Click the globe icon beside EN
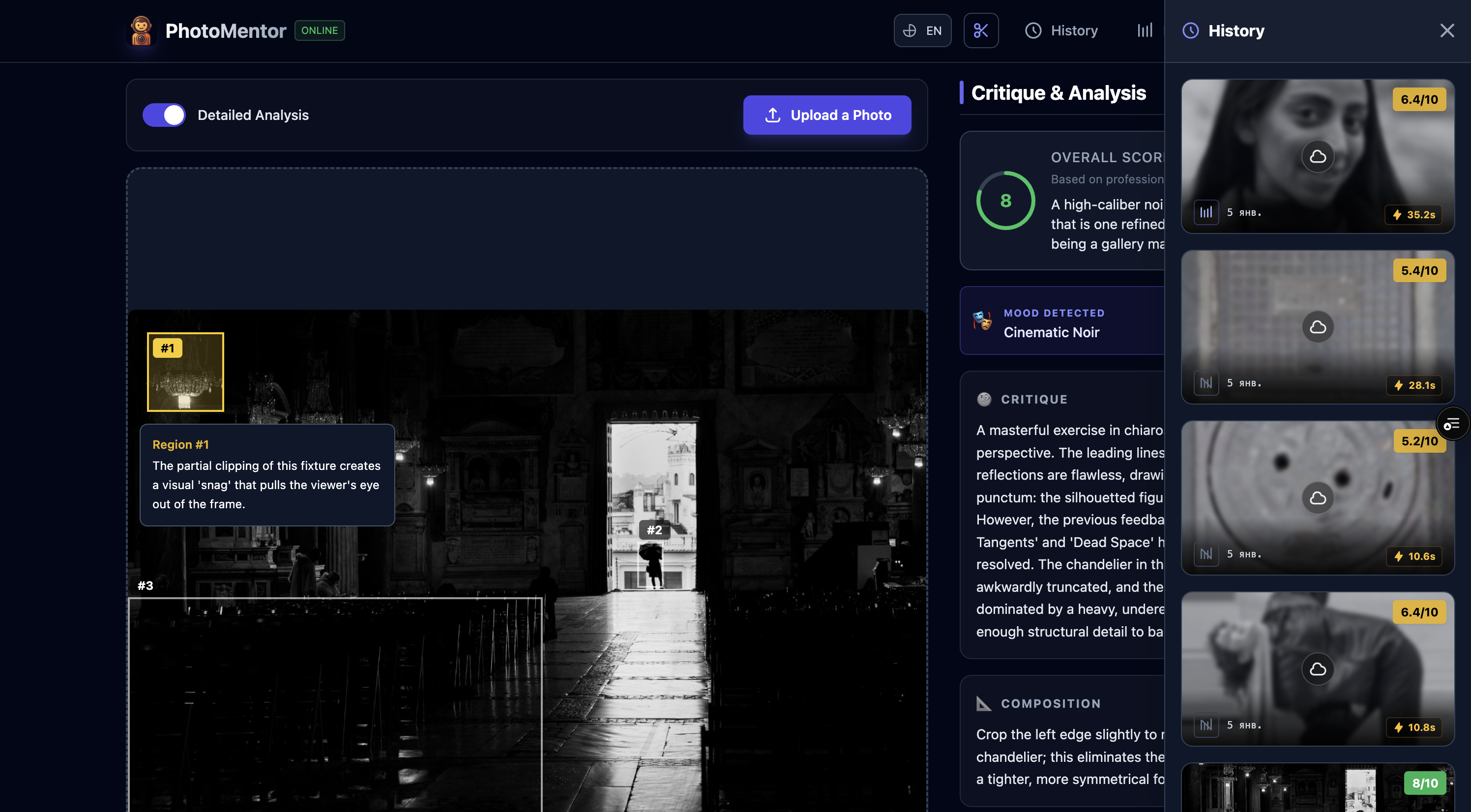 tap(910, 30)
